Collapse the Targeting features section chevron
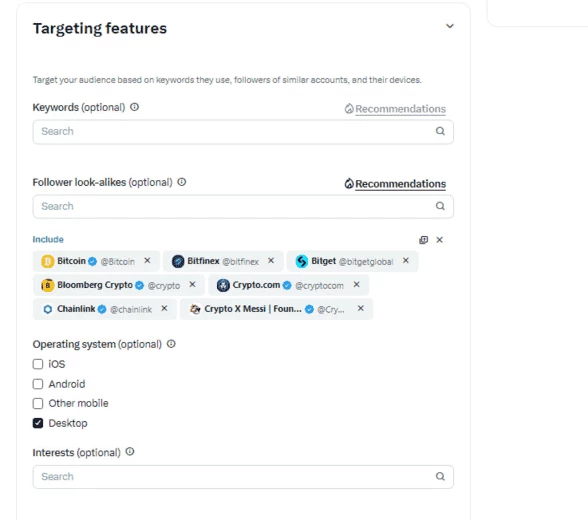This screenshot has height=520, width=588. pyautogui.click(x=450, y=26)
